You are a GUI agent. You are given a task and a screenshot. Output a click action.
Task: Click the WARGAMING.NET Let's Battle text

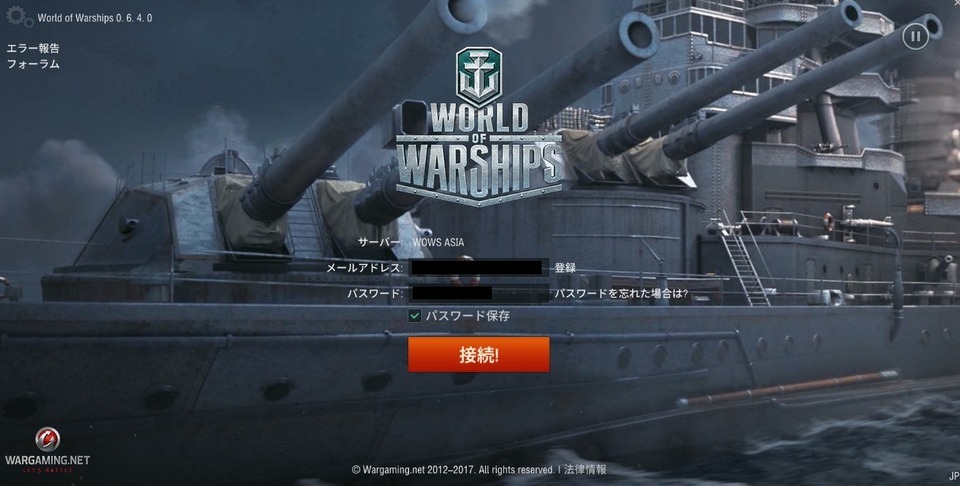pyautogui.click(x=47, y=463)
